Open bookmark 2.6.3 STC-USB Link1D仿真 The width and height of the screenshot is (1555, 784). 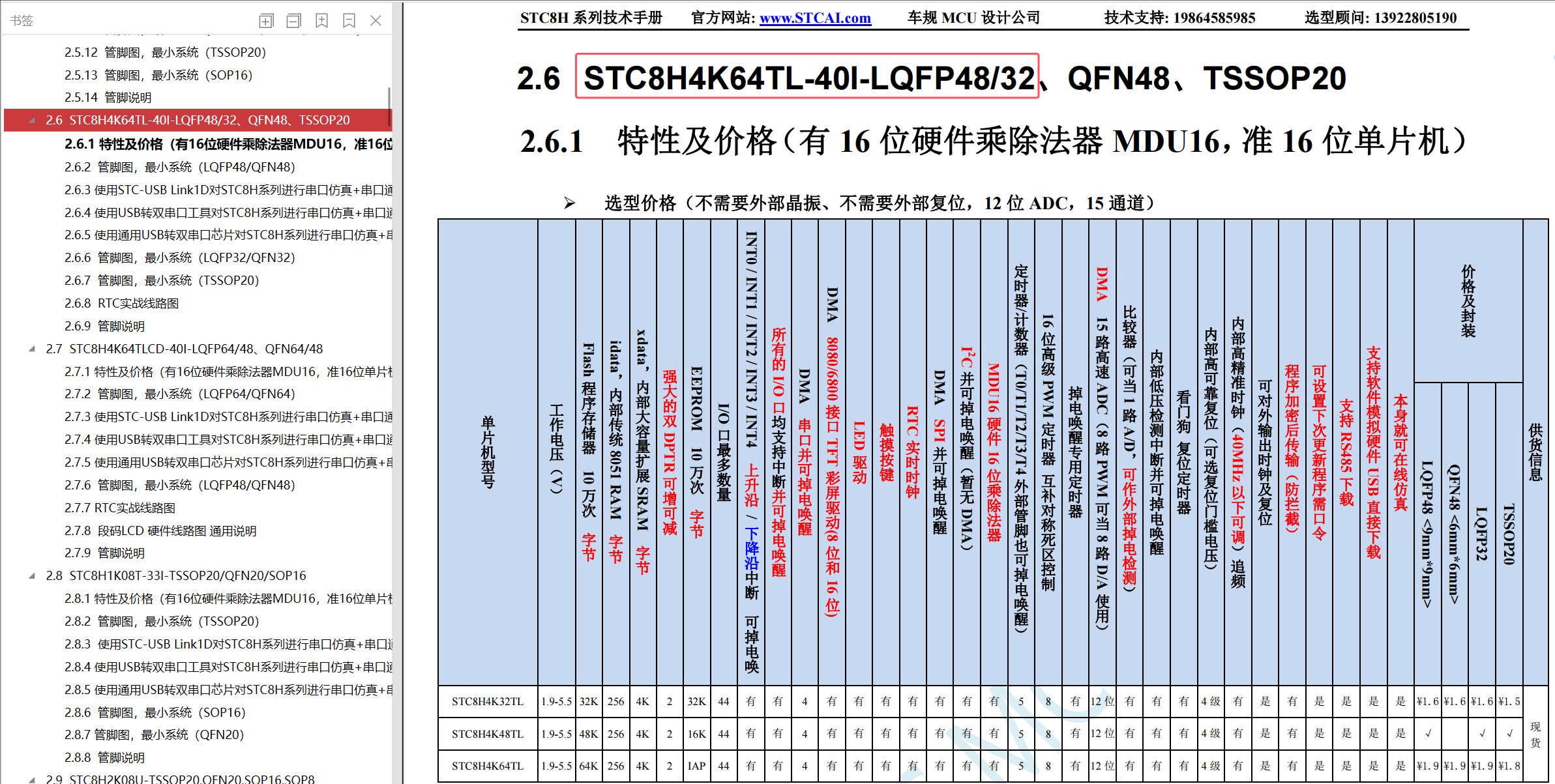pyautogui.click(x=228, y=190)
